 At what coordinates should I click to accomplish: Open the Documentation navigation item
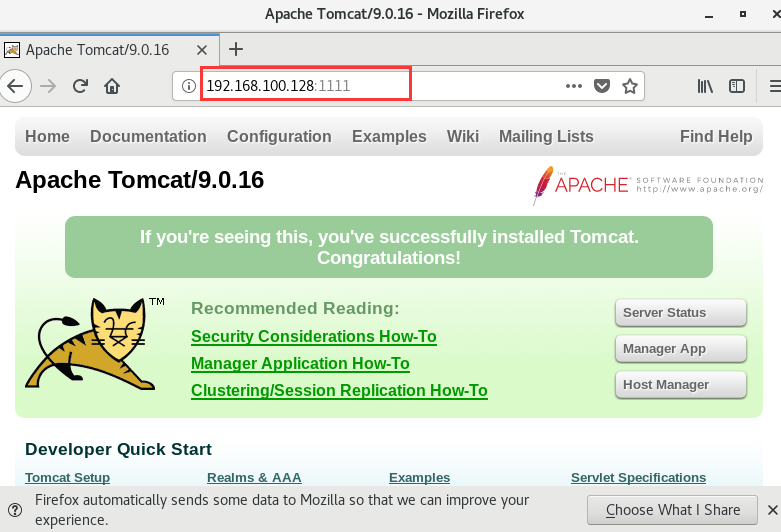coord(148,136)
